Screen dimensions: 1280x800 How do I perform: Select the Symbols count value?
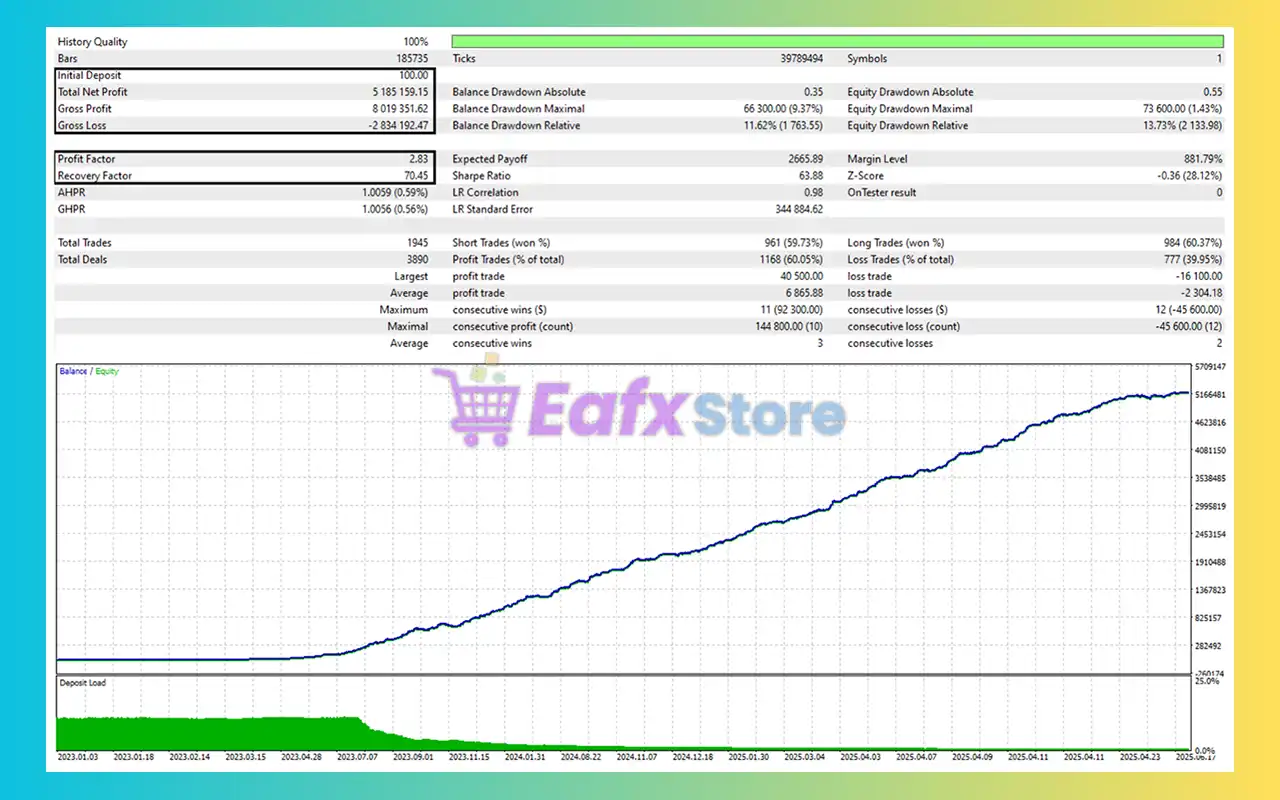[x=1218, y=58]
